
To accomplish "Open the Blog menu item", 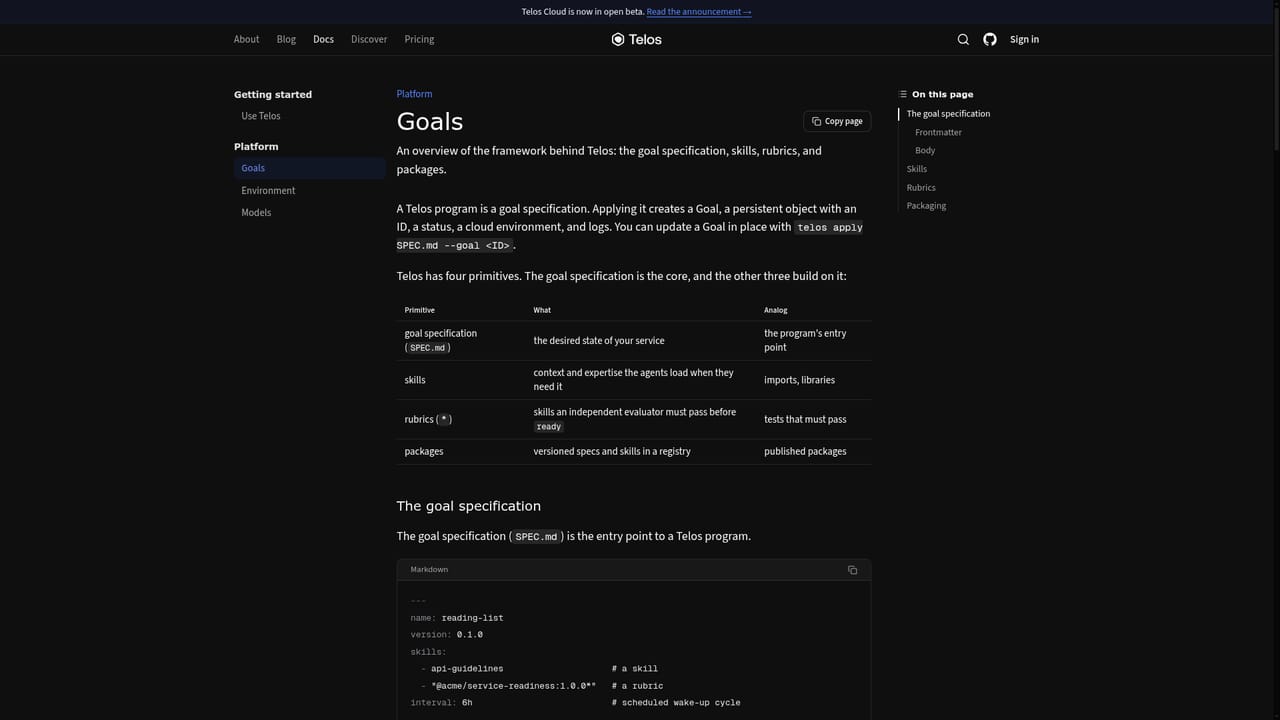I will (286, 39).
